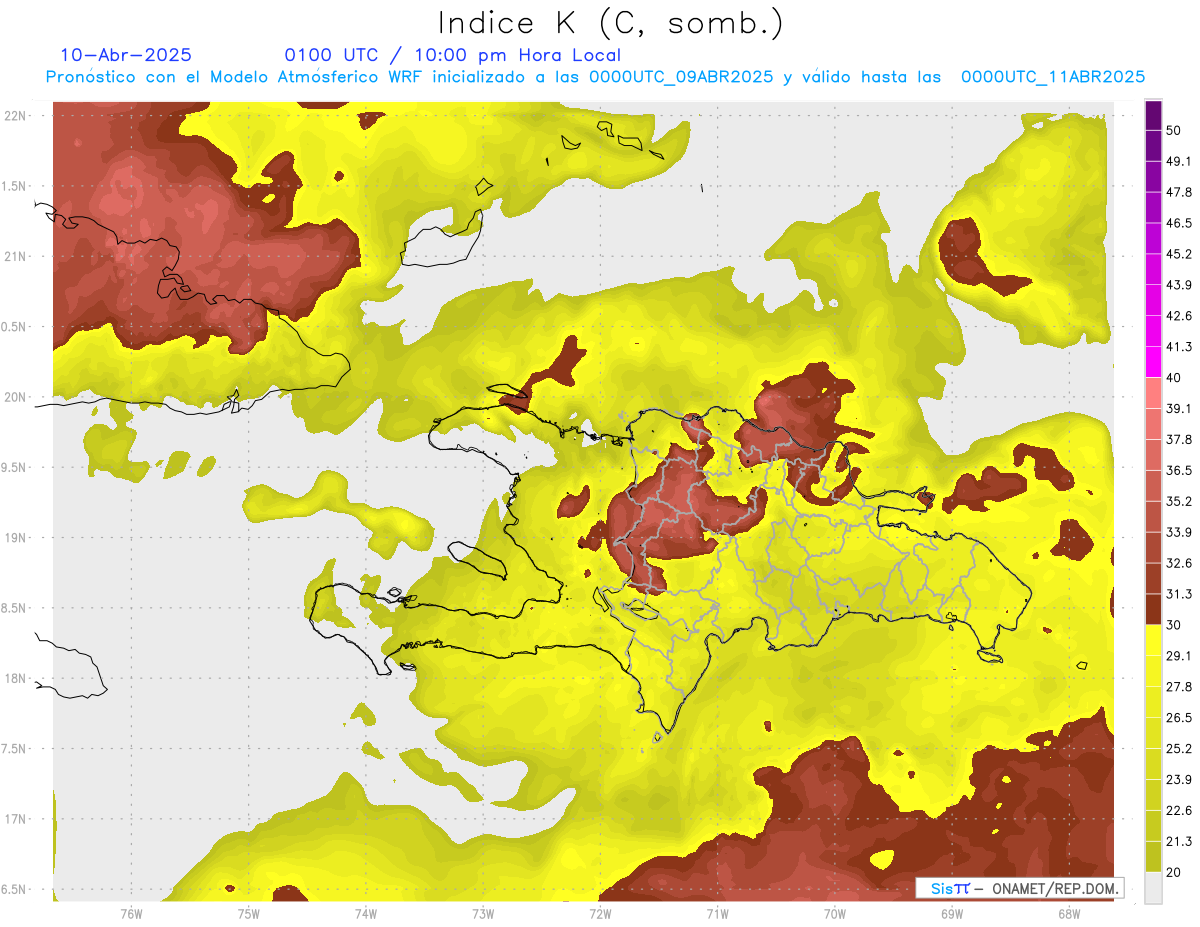Select the "25.2" color scale value

point(1179,749)
